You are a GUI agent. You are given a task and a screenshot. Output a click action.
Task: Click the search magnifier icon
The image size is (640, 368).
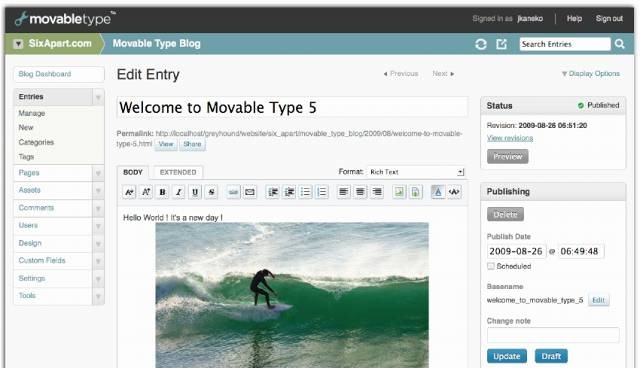pos(620,44)
